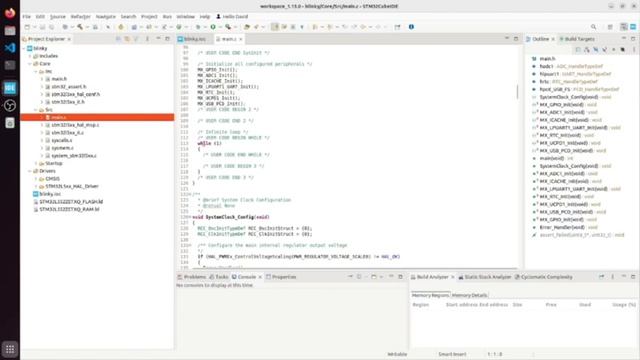Collapse the Inc folder

[36, 71]
